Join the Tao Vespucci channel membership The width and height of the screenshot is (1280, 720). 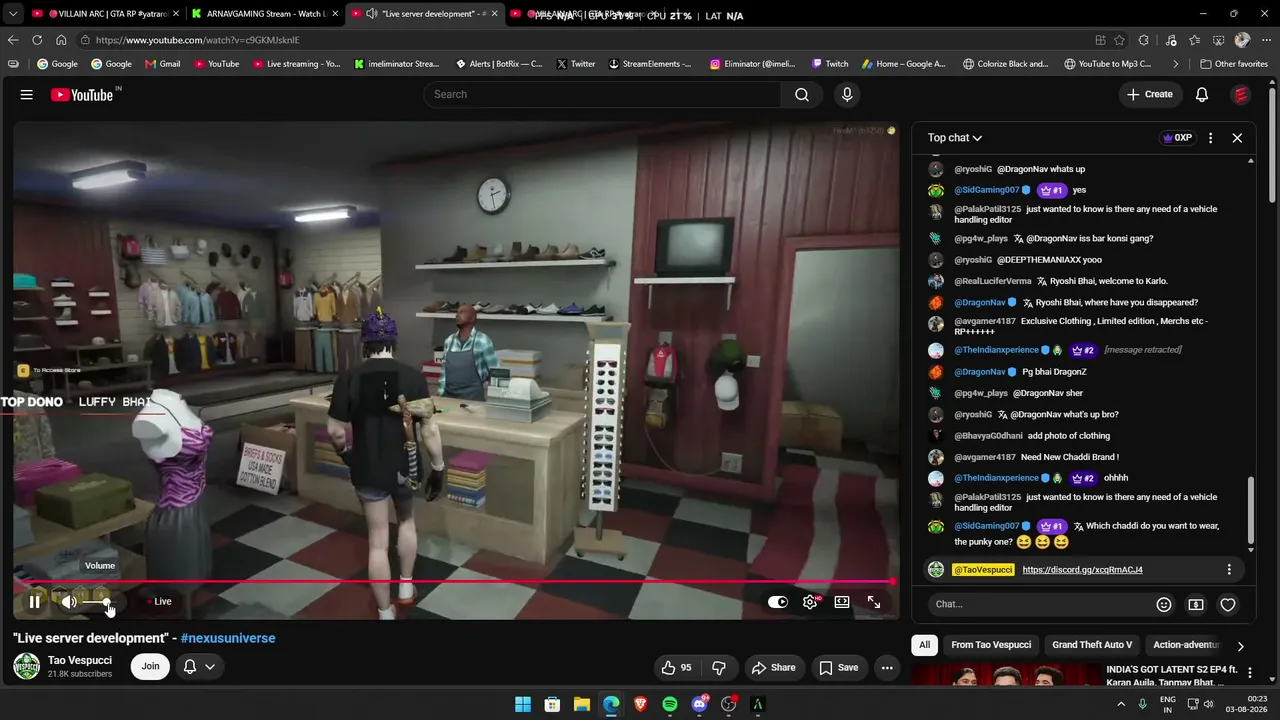(150, 666)
